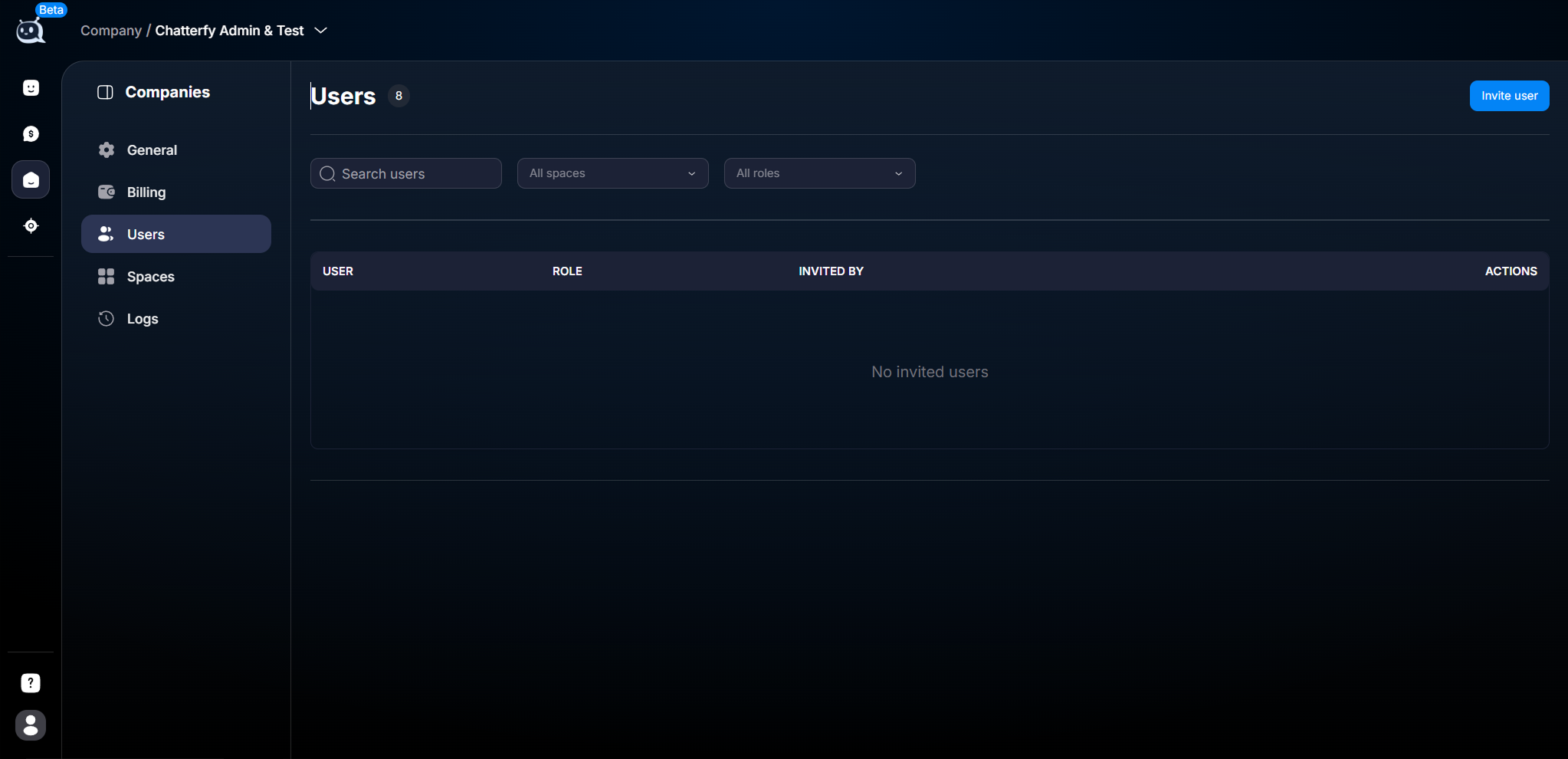Image resolution: width=1568 pixels, height=759 pixels.
Task: Click the Companies panel title
Action: point(168,92)
